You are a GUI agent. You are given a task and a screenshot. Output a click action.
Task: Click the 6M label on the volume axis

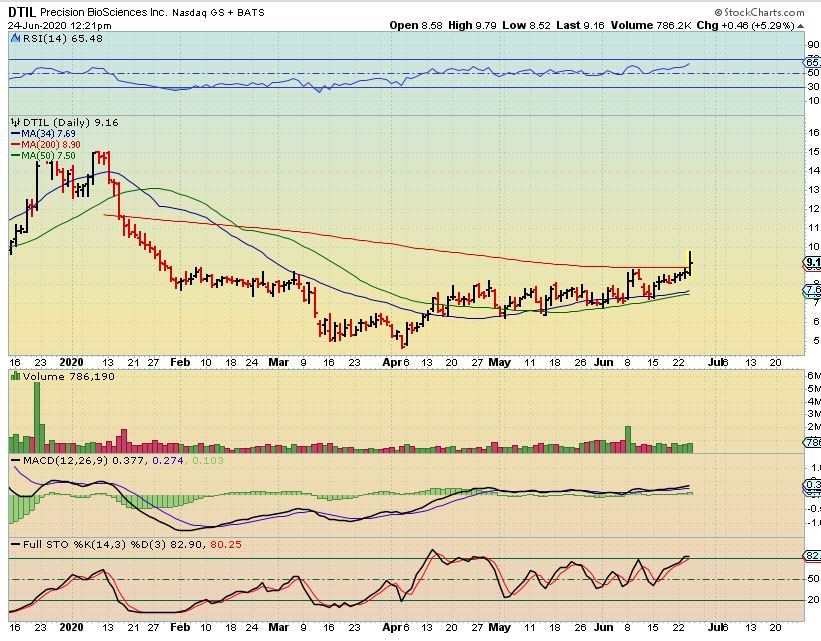click(x=814, y=375)
